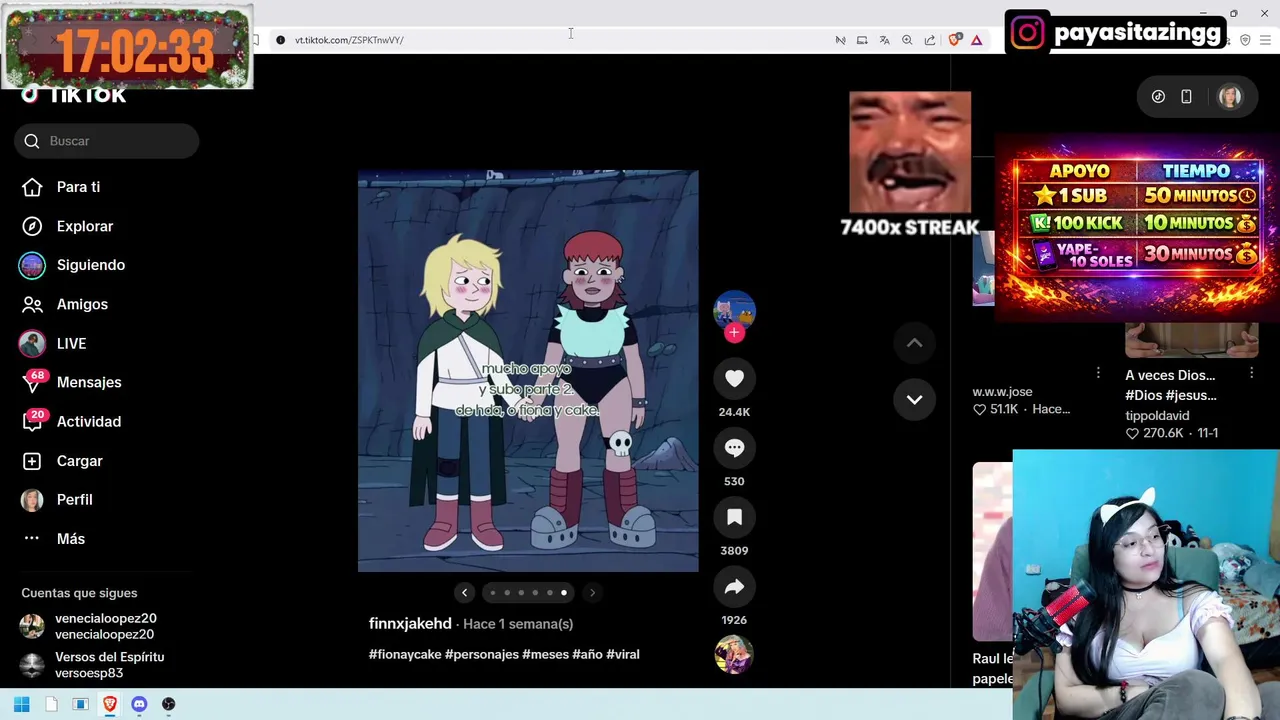
Task: Show next photo in the carousel
Action: tap(592, 593)
